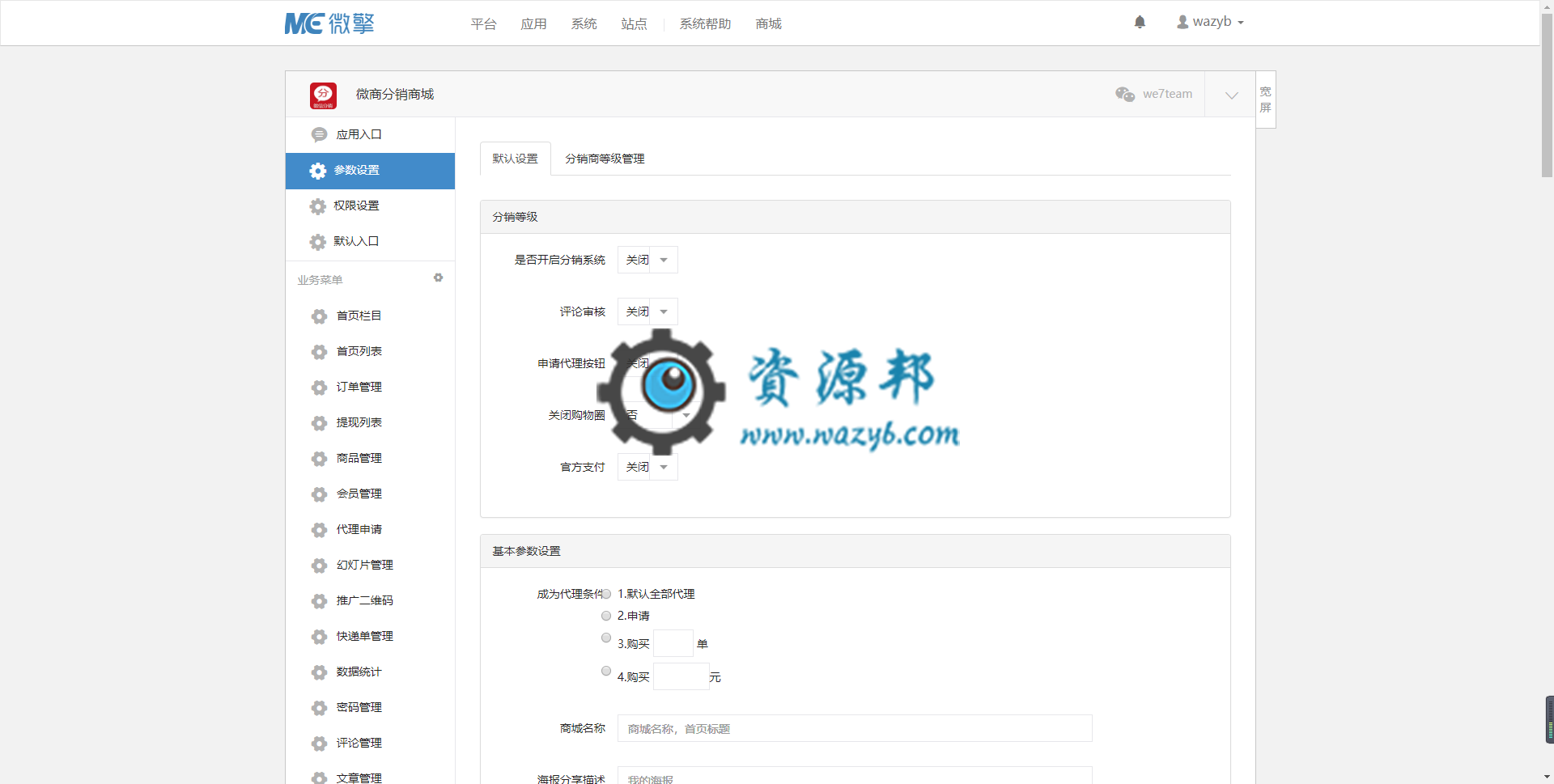Viewport: 1554px width, 784px height.
Task: Switch to the 默认设置 tab
Action: tap(516, 159)
